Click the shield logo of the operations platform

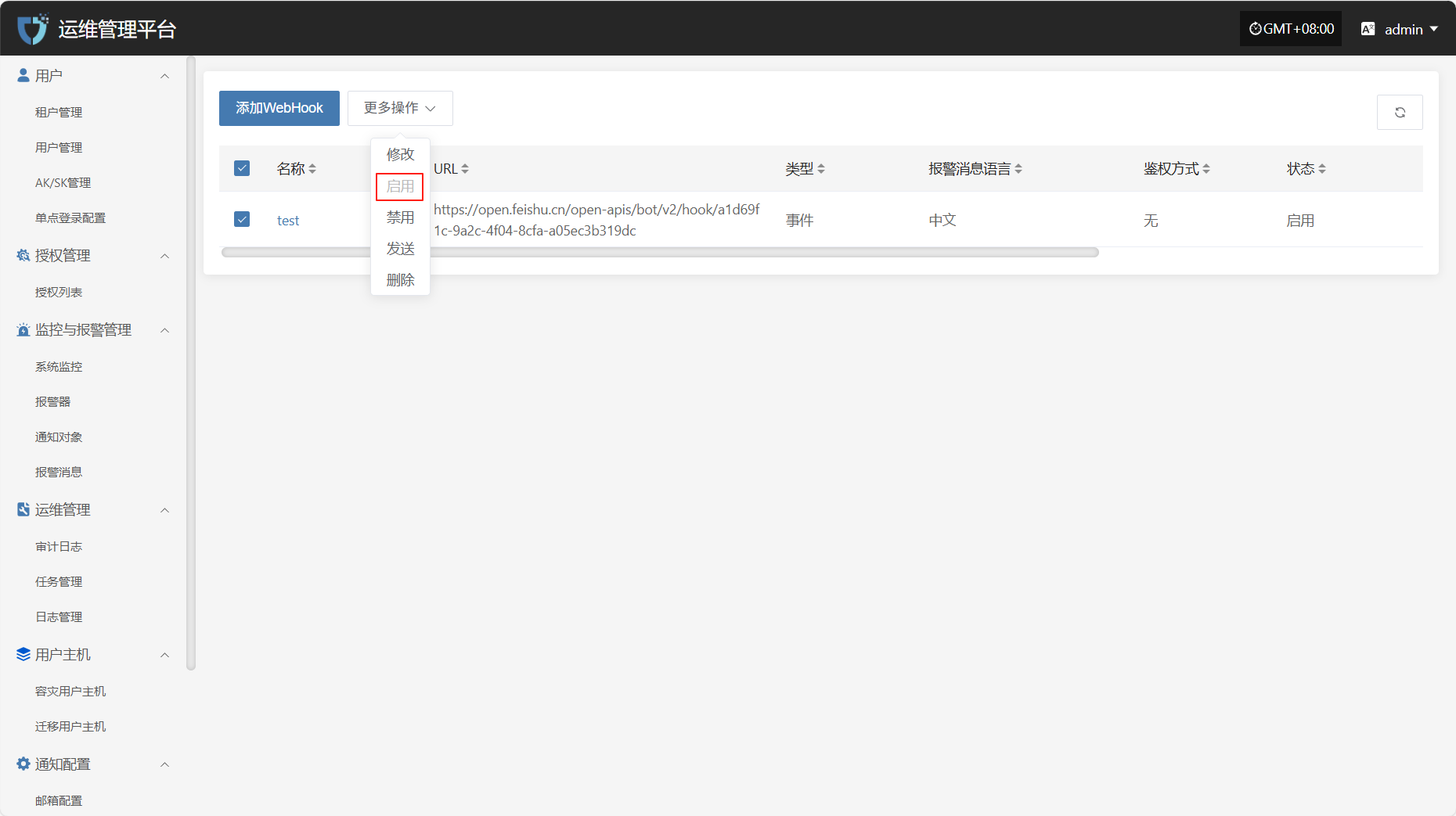pyautogui.click(x=33, y=29)
